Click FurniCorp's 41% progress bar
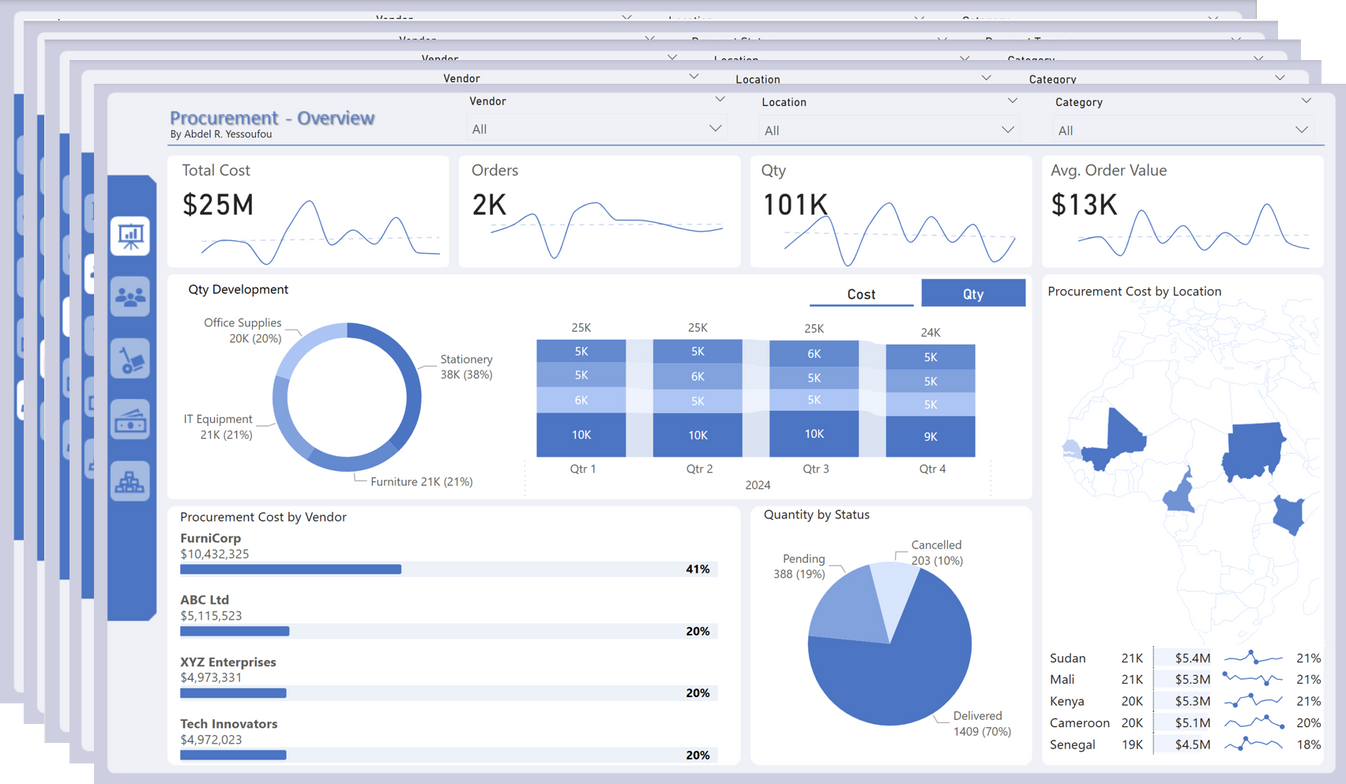This screenshot has height=784, width=1346. 290,569
